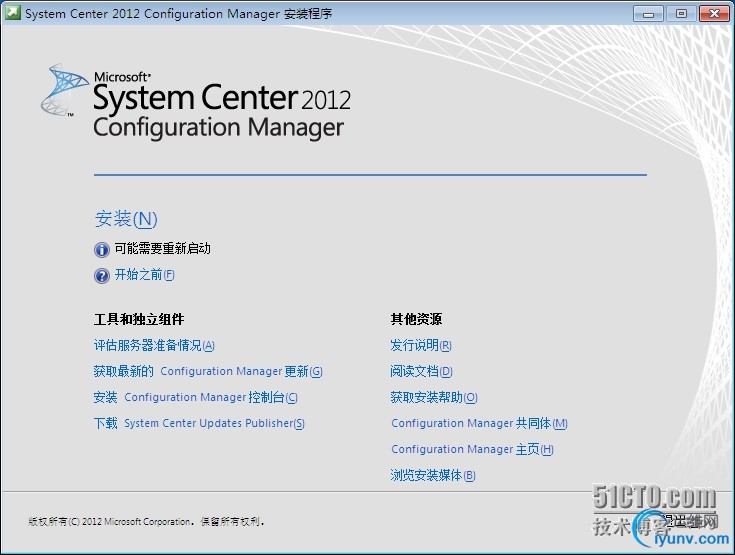Close the setup window
735x555 pixels.
coord(714,14)
